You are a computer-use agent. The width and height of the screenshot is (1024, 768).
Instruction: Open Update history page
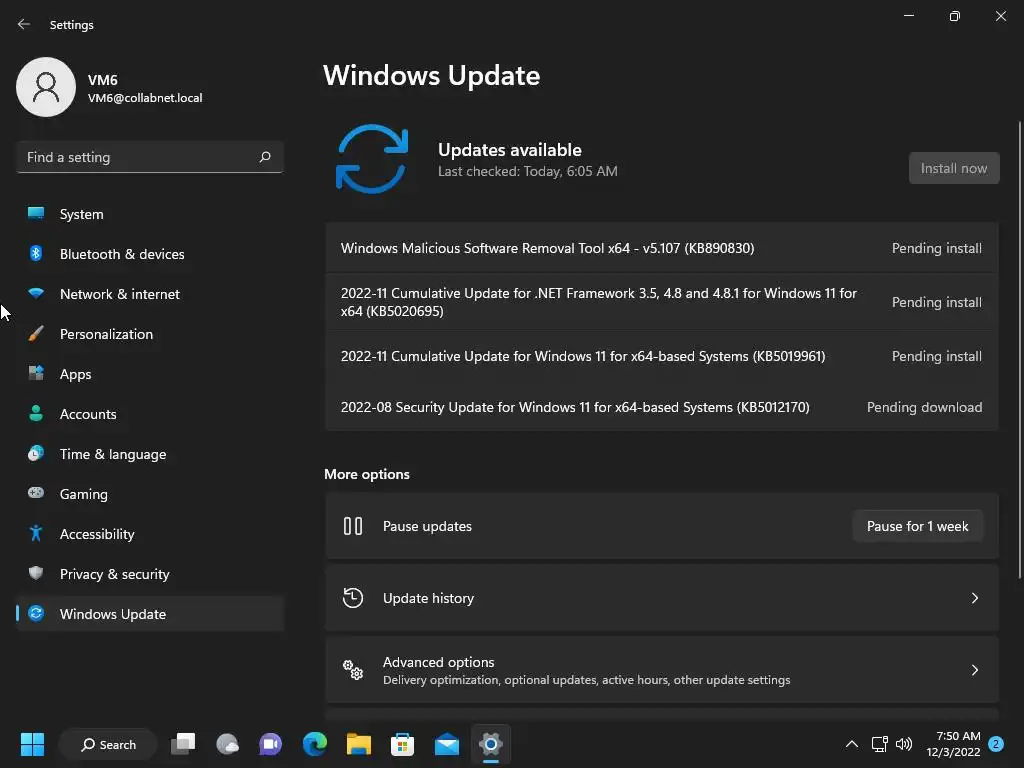click(x=662, y=598)
